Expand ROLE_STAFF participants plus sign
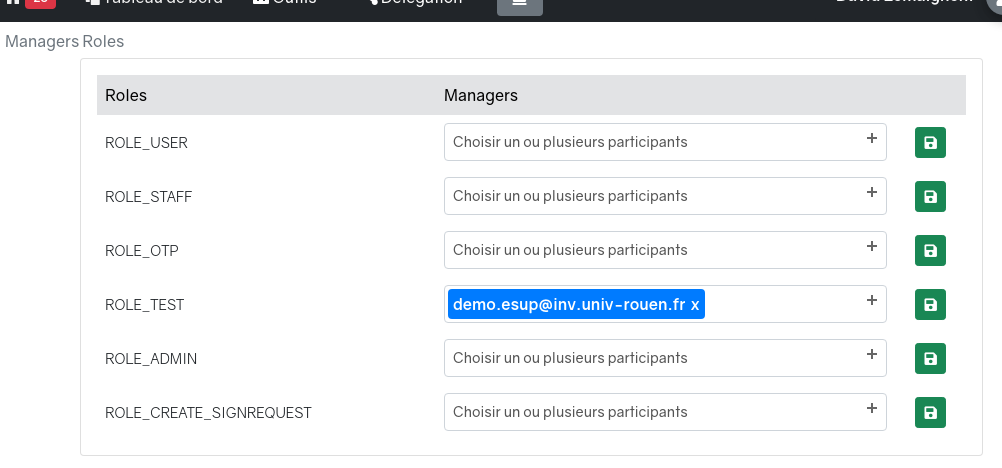This screenshot has height=468, width=1002. (x=871, y=193)
